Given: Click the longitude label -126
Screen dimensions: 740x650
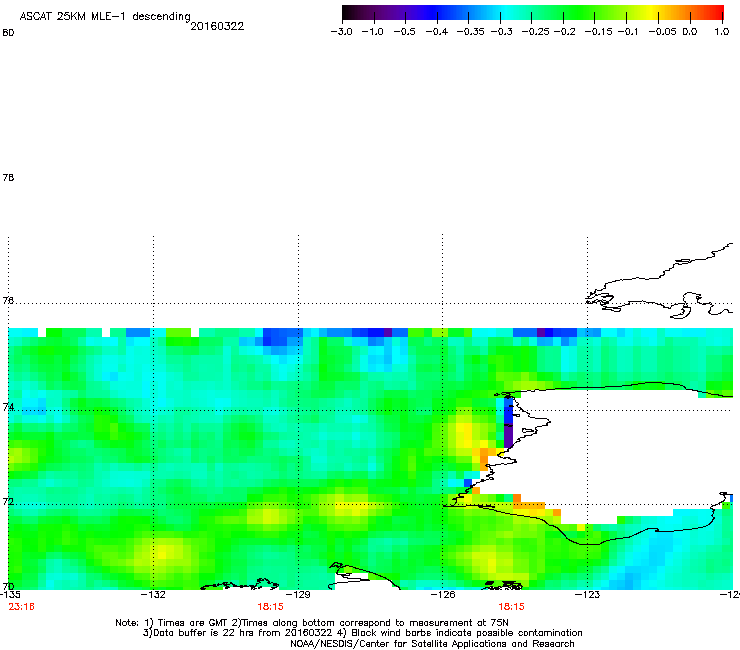Looking at the screenshot, I should [x=443, y=594].
